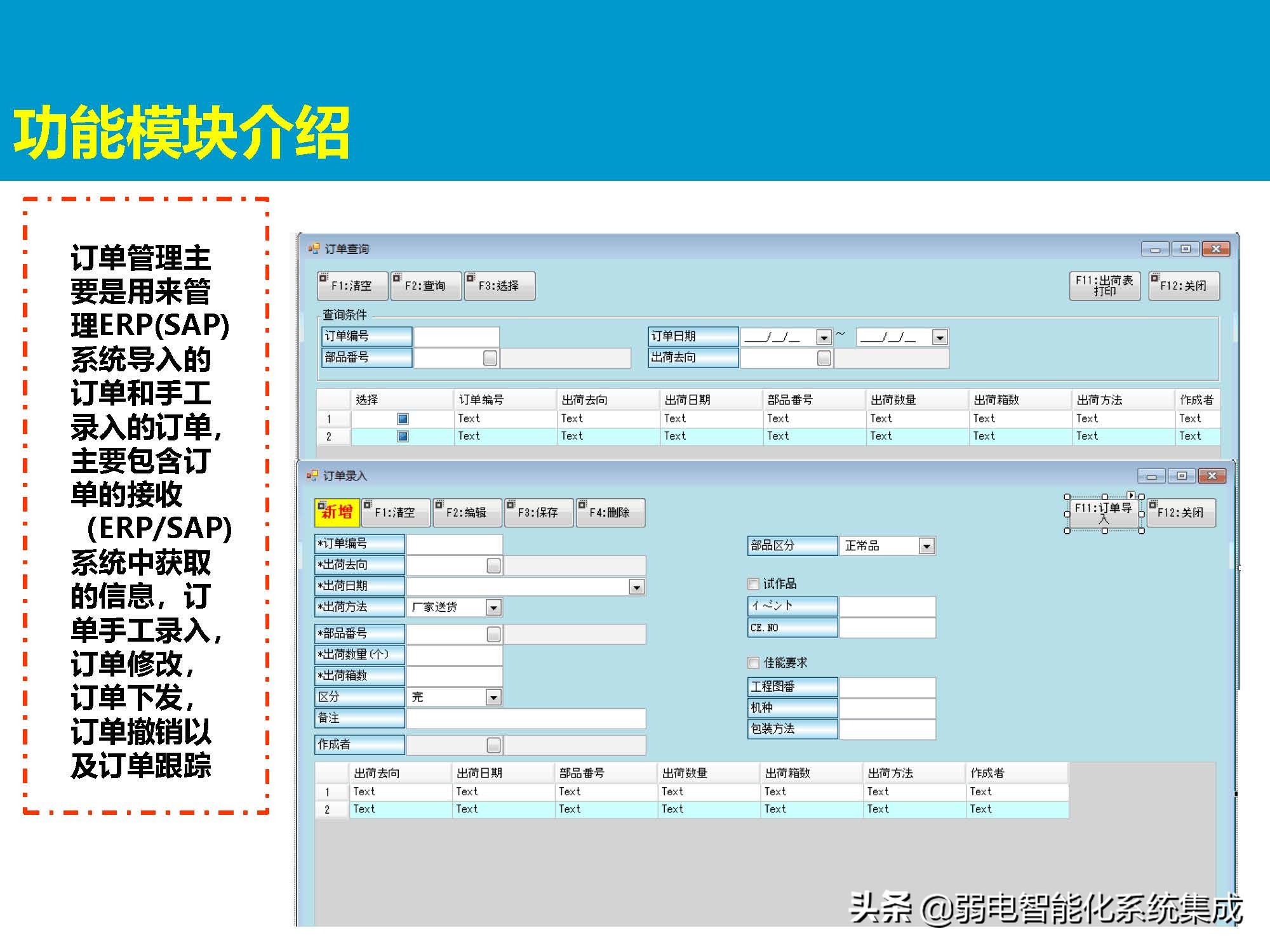This screenshot has width=1270, height=952.
Task: Click 机种 input field
Action: click(888, 708)
